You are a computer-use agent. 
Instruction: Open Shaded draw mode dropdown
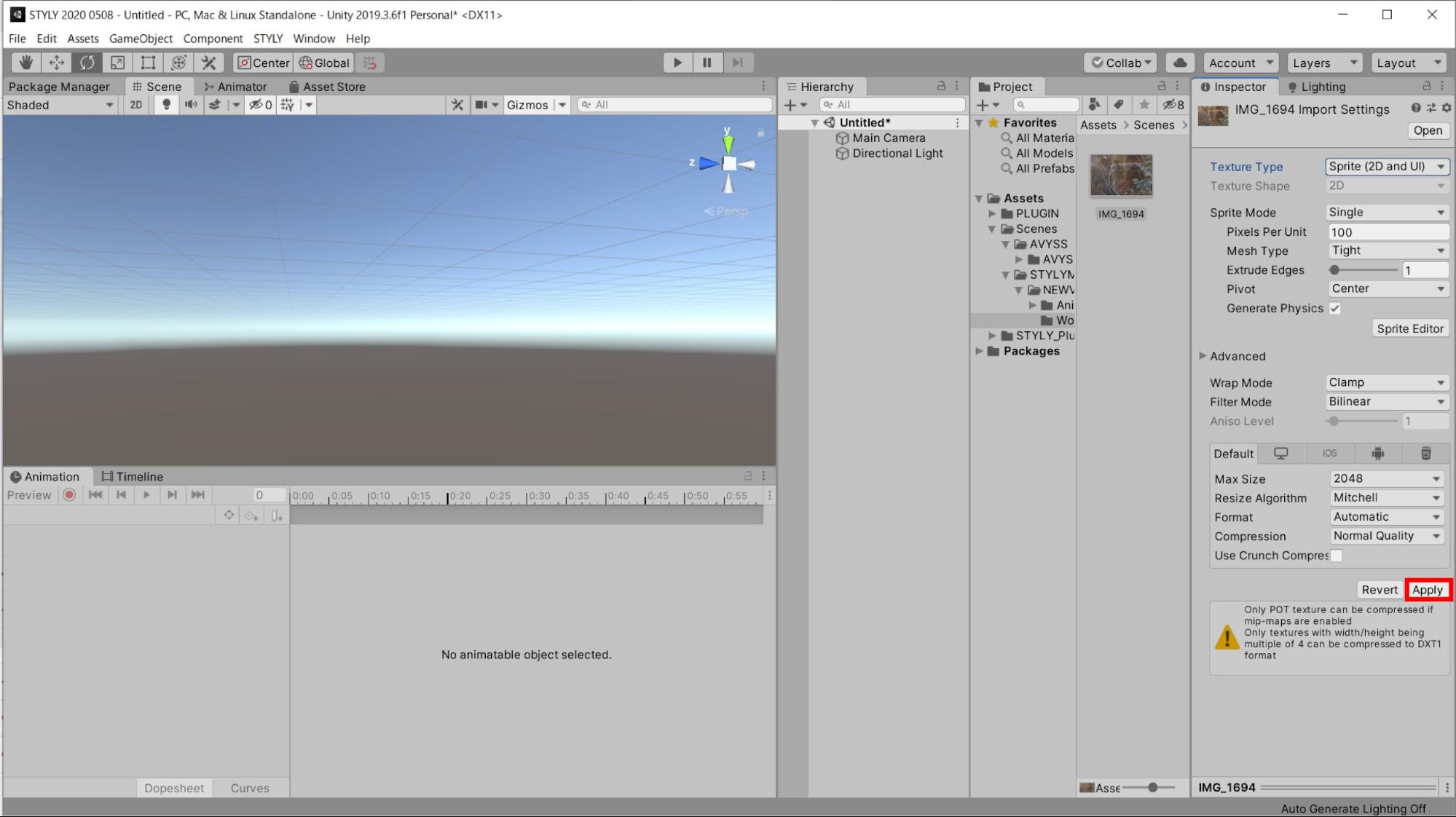click(x=60, y=105)
